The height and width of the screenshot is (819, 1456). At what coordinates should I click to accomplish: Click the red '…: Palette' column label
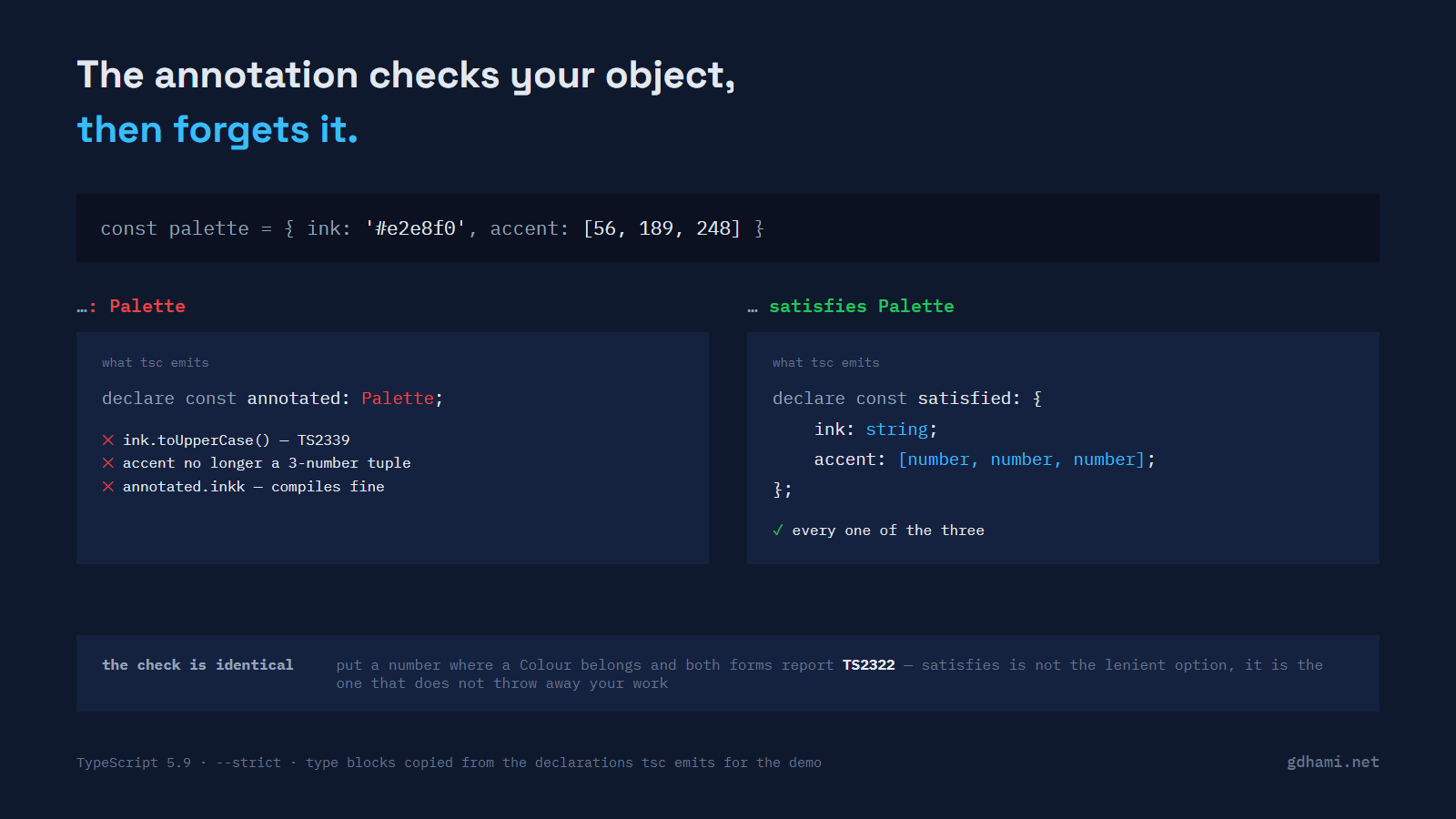click(x=131, y=307)
